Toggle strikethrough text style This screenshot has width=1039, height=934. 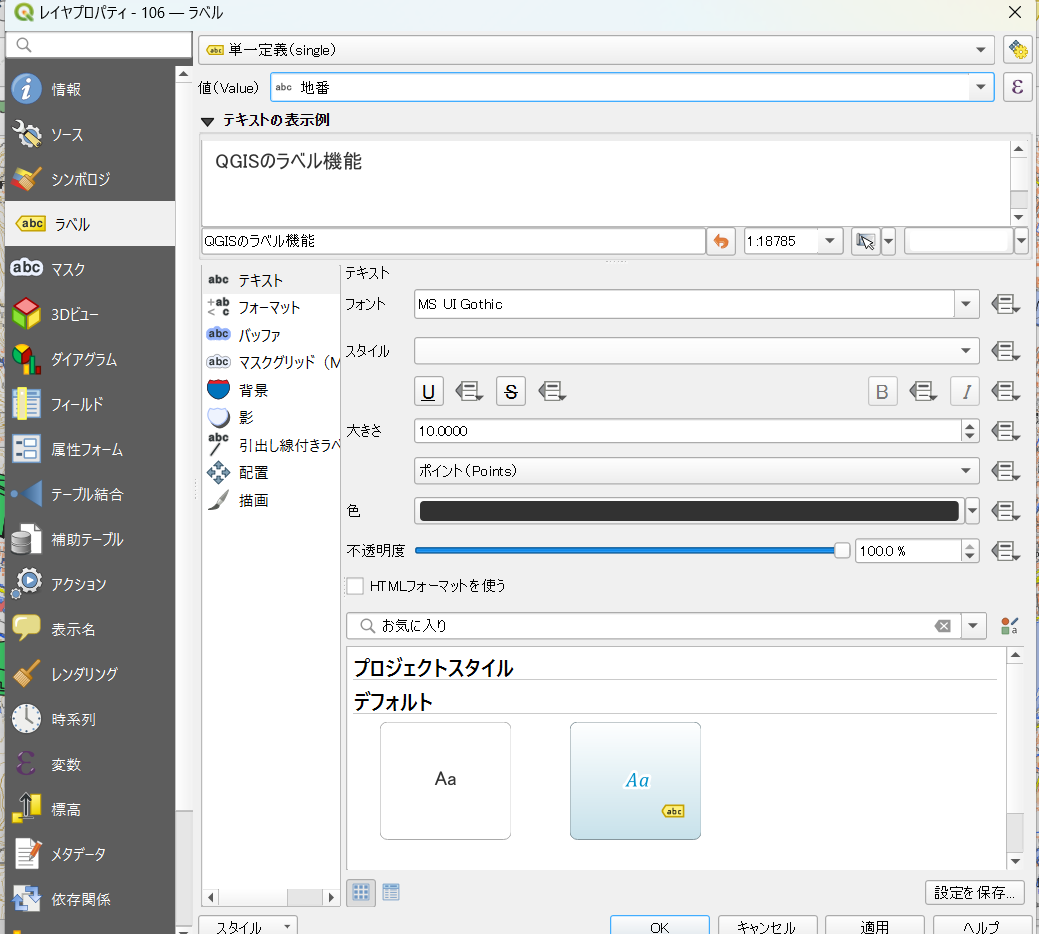511,391
